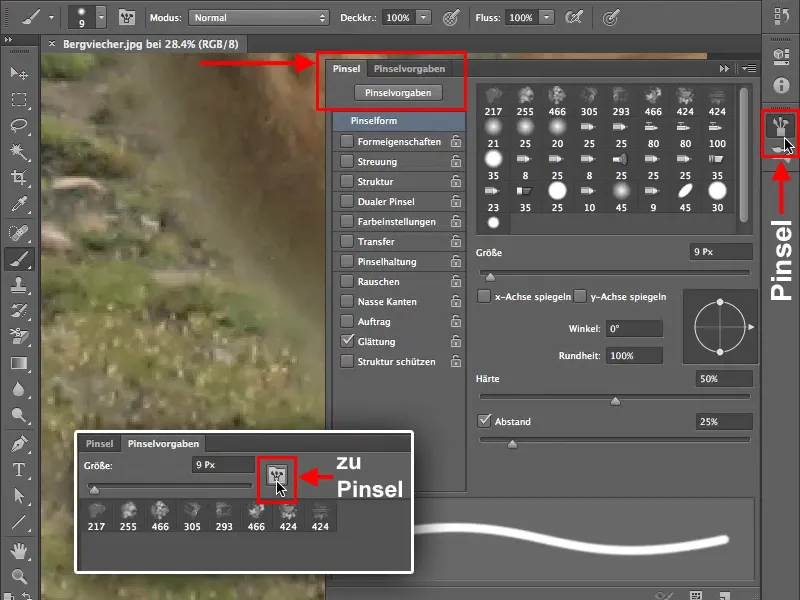
Task: Open the brush panel flyout menu
Action: point(749,68)
